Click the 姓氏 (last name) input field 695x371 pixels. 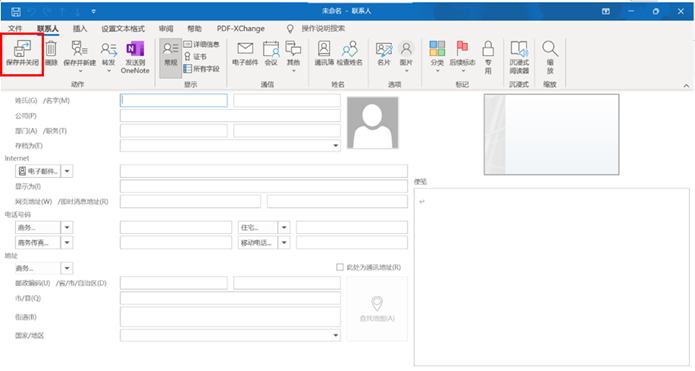174,100
